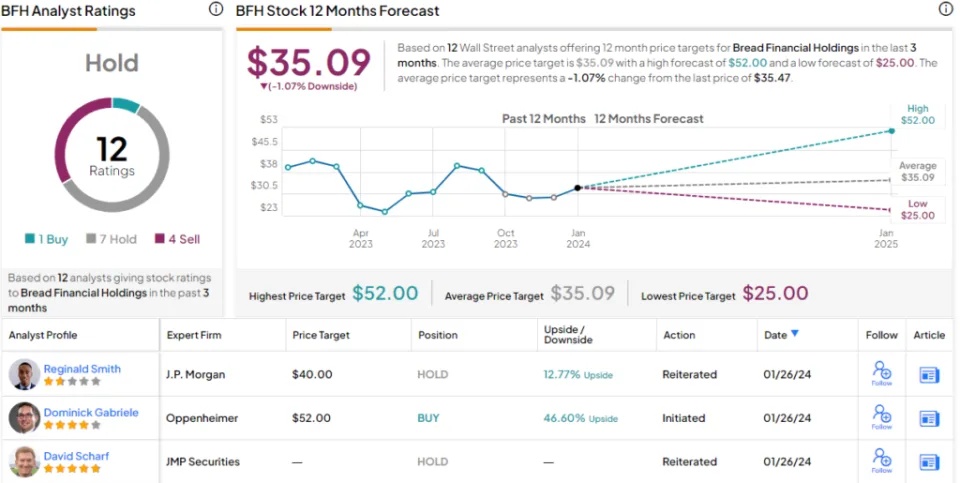Image resolution: width=960 pixels, height=483 pixels.
Task: Click the gray 7 Hold legend swatch
Action: [93, 239]
